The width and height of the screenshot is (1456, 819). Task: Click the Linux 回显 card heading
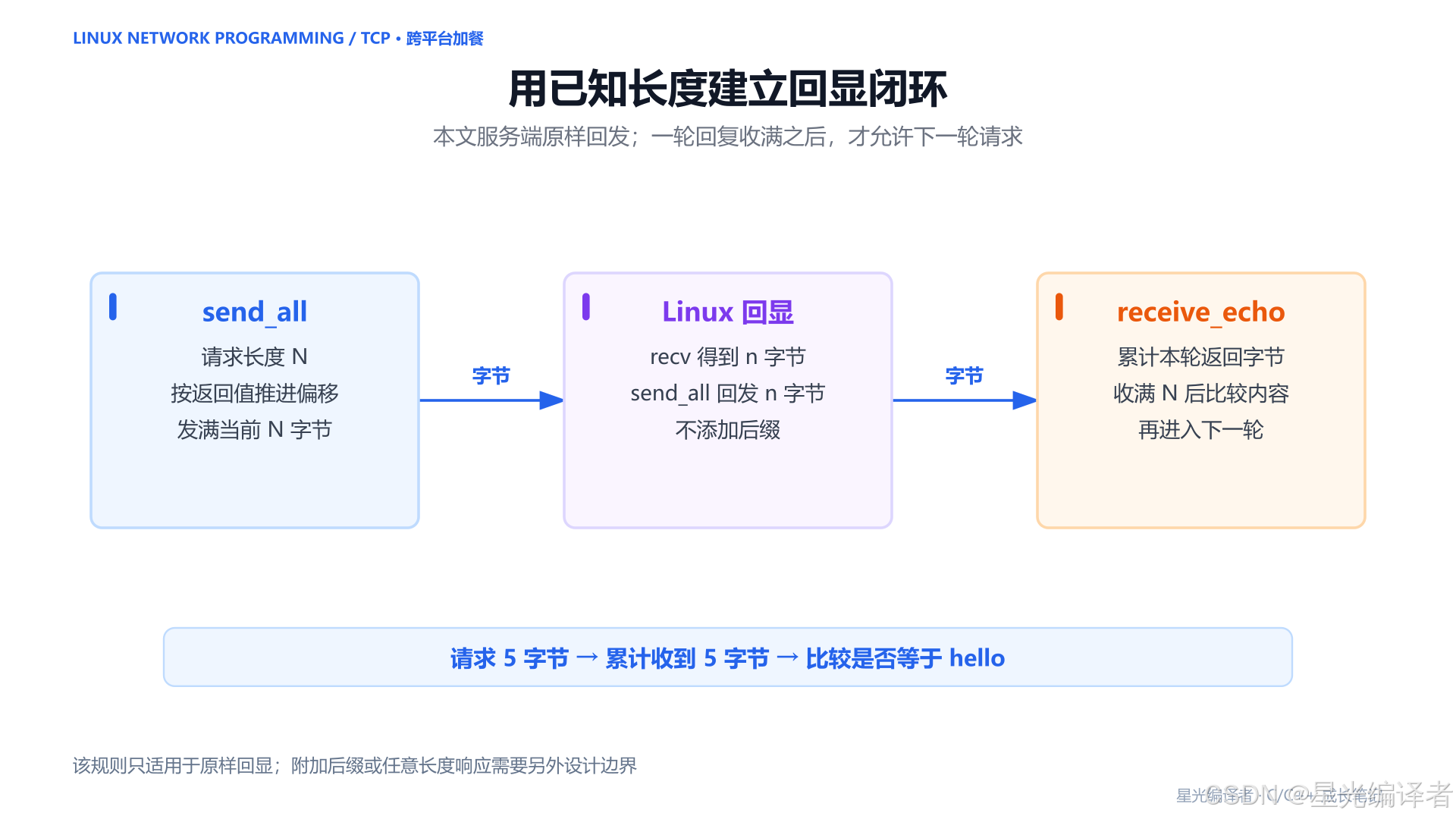(x=727, y=312)
